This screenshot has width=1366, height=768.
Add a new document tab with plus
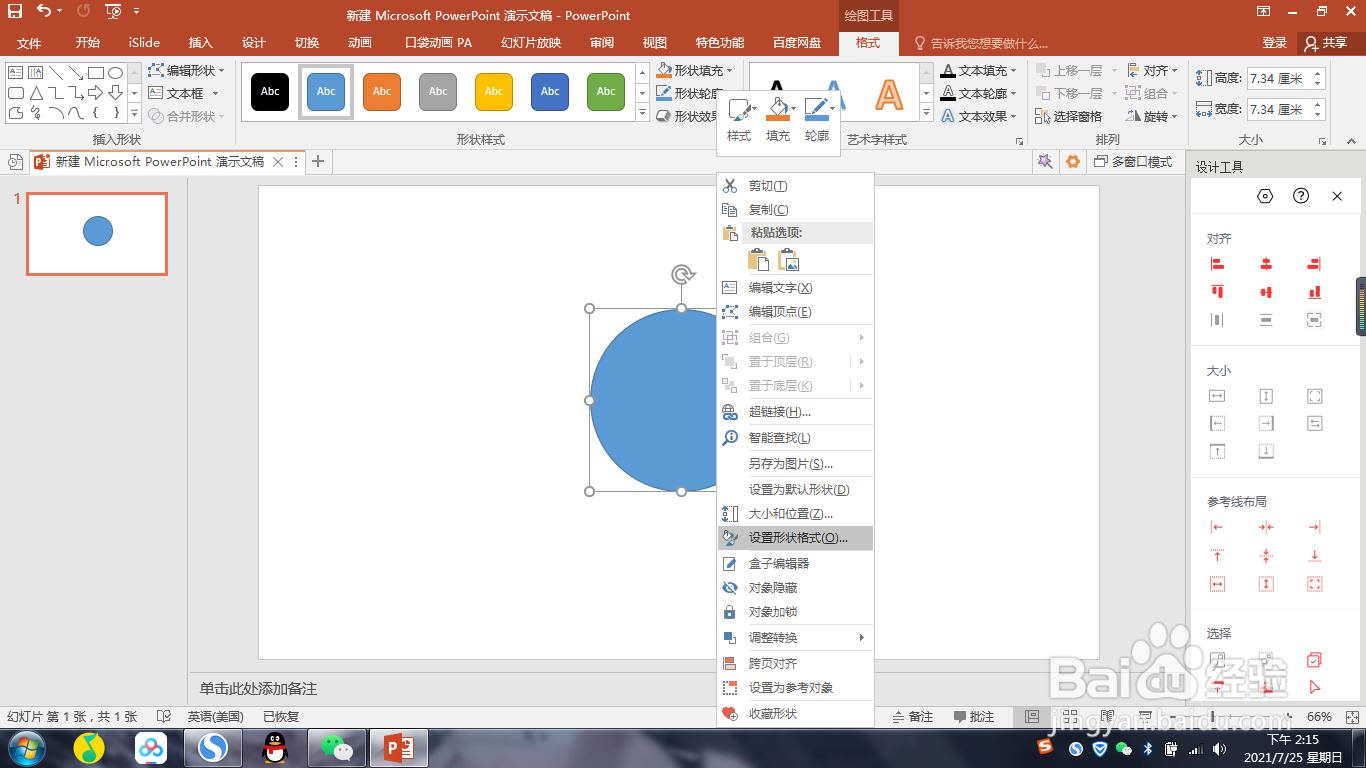(x=318, y=161)
